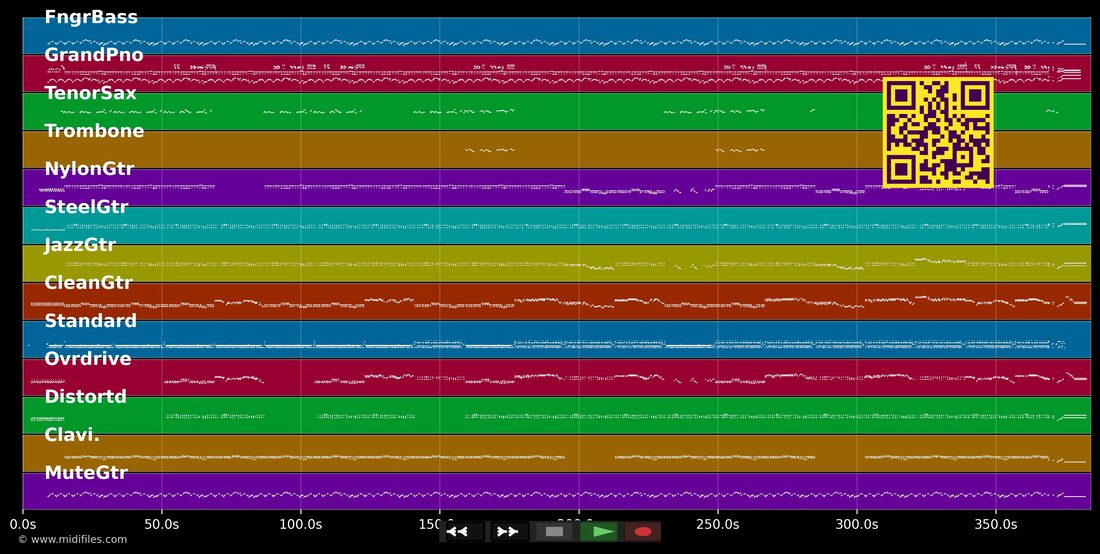1100x554 pixels.
Task: Select the Trombone track label
Action: 94,131
